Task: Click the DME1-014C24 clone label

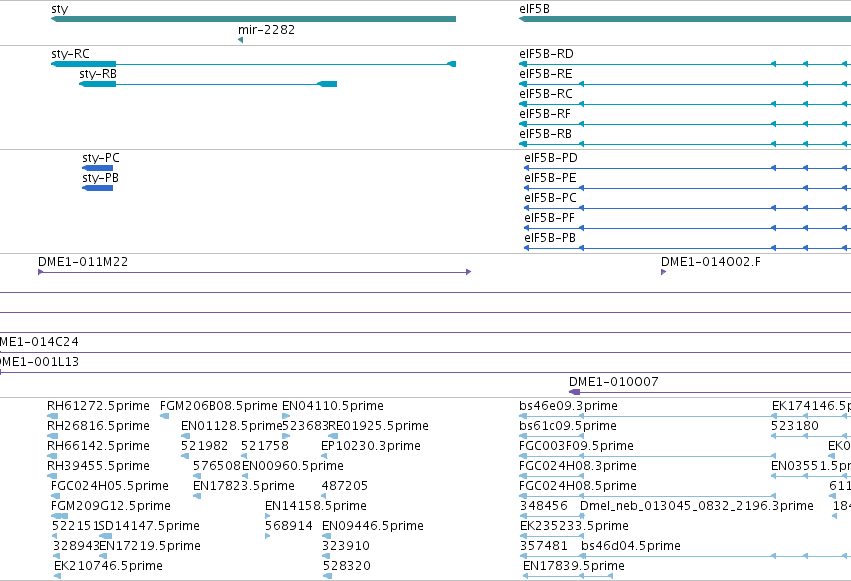Action: click(x=39, y=342)
